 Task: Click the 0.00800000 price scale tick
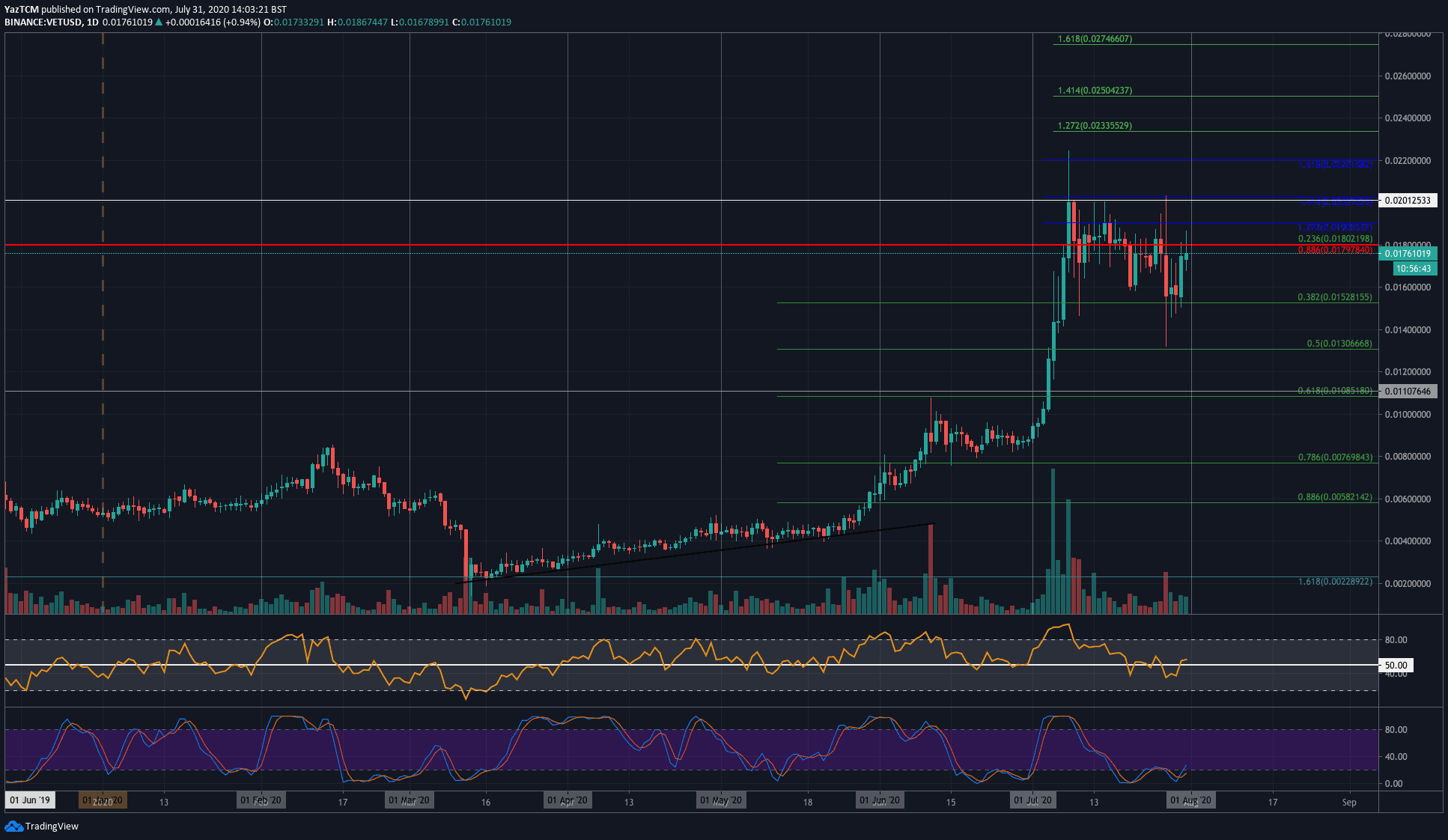pyautogui.click(x=1408, y=457)
